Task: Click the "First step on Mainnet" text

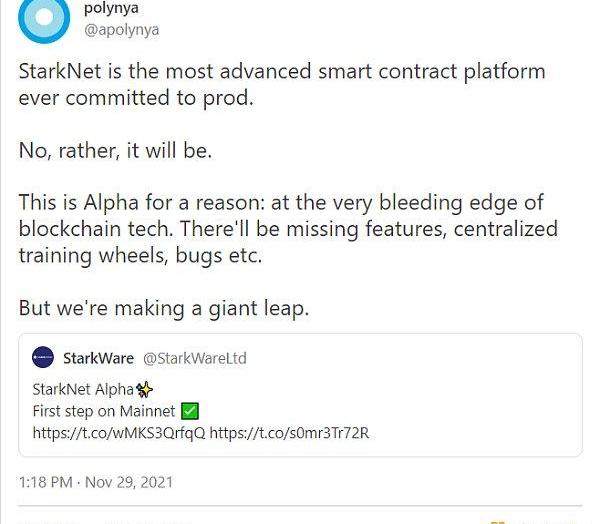Action: tap(104, 411)
